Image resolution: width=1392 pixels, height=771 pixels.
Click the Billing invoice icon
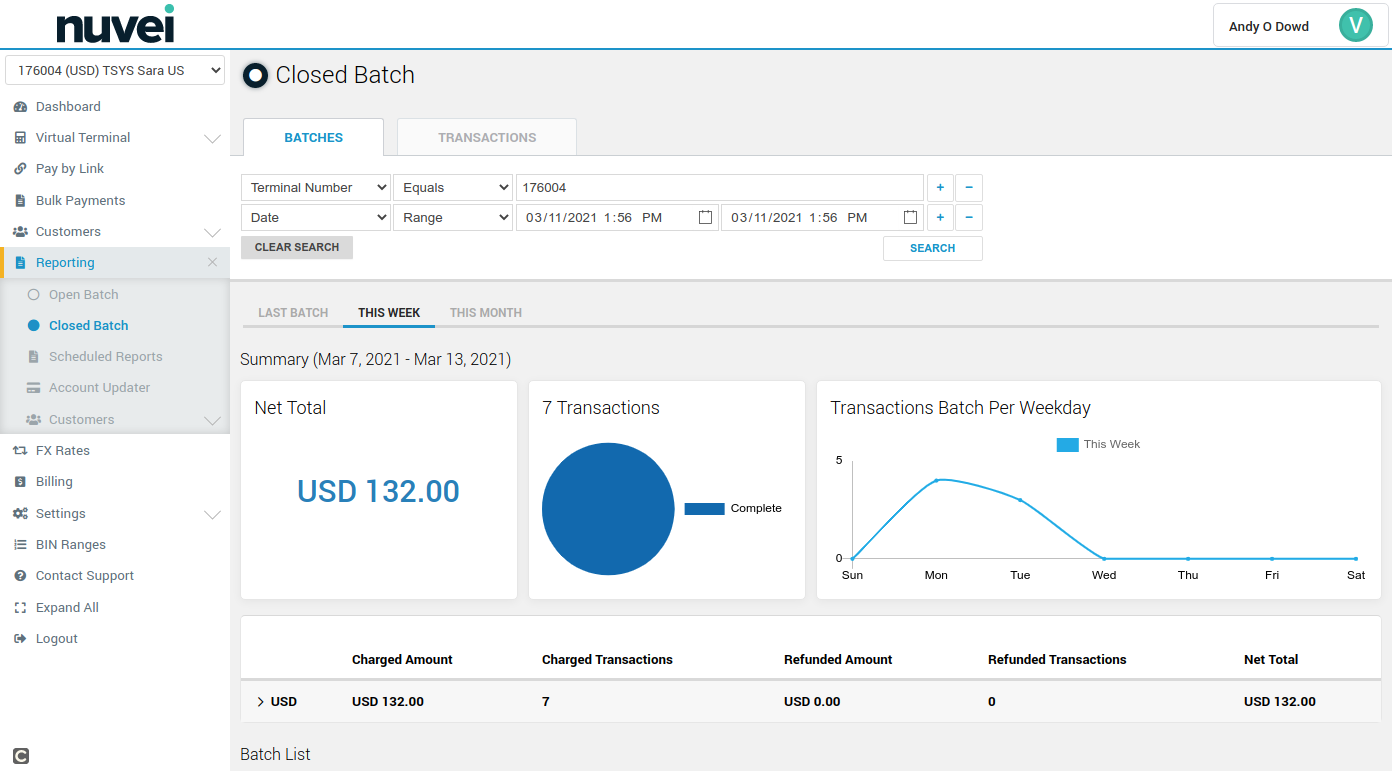(x=20, y=482)
